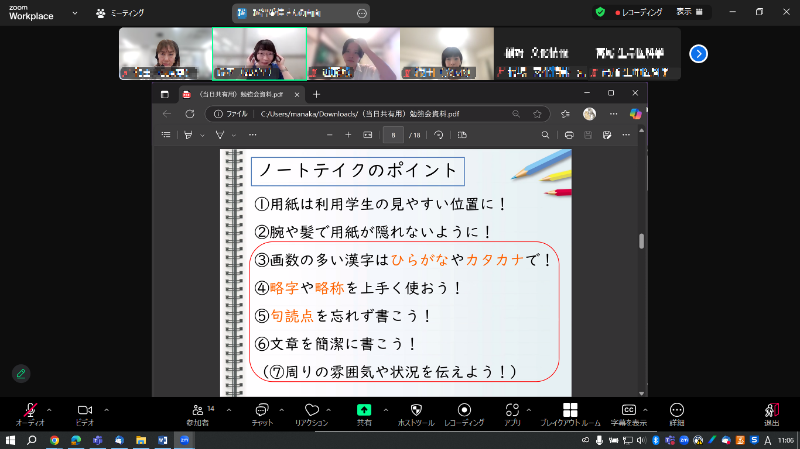Expand video options arrow beside ビデオ

tap(106, 409)
